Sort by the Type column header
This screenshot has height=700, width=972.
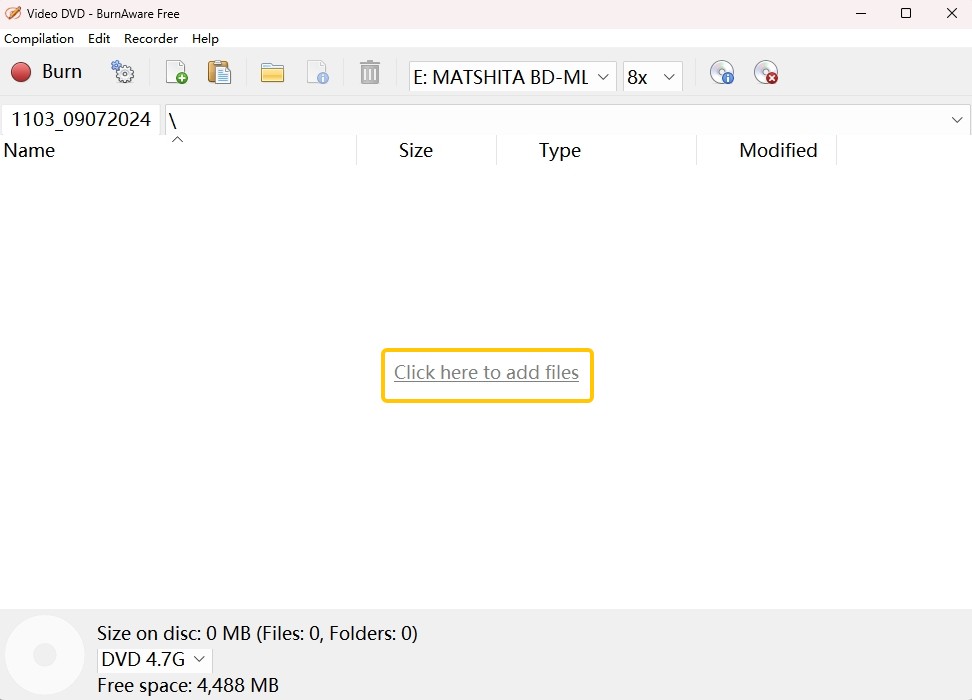tap(596, 150)
